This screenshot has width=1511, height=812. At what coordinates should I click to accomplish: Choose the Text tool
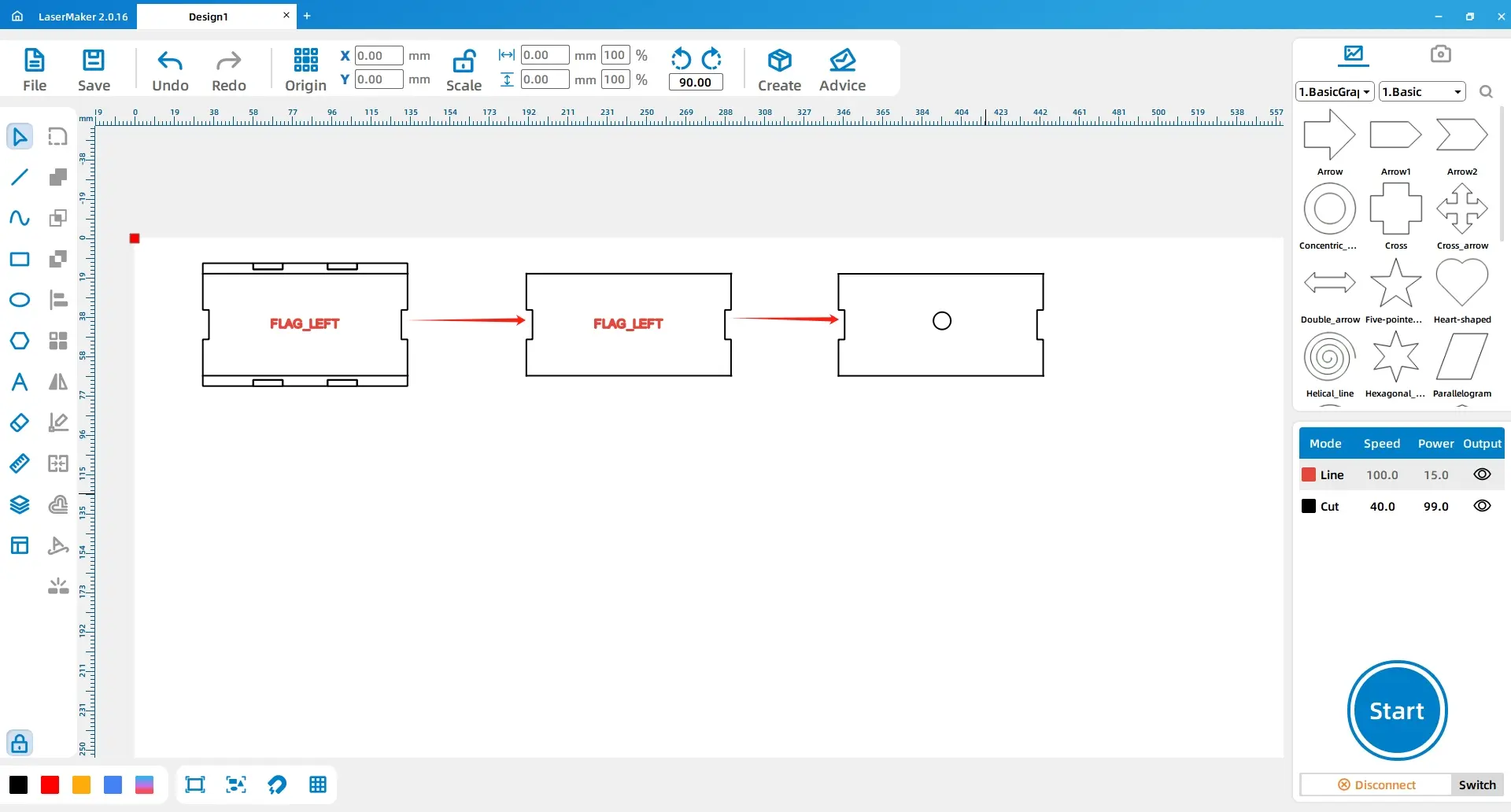click(20, 382)
